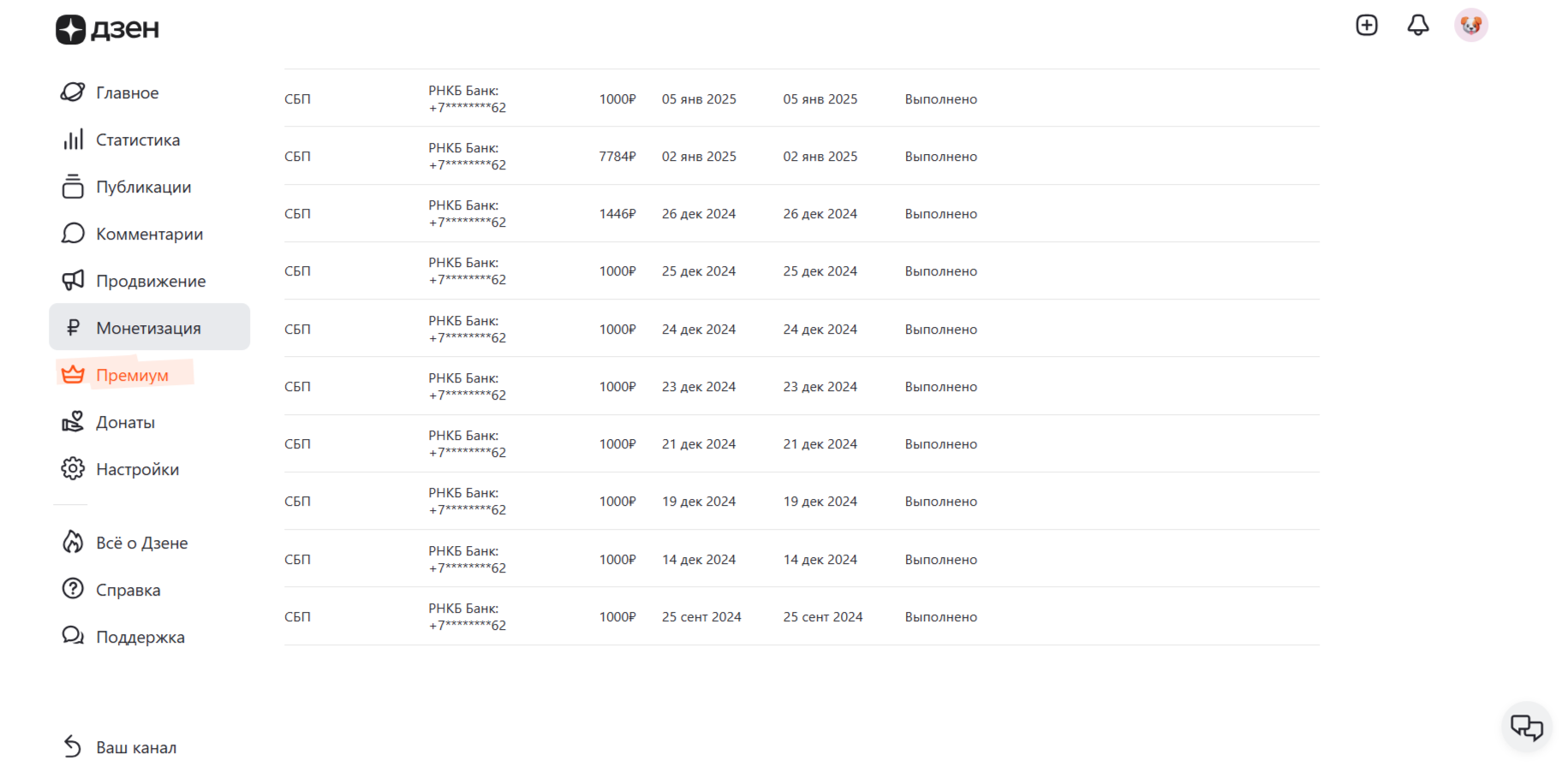
Task: Open Настройки in the sidebar
Action: click(x=137, y=469)
